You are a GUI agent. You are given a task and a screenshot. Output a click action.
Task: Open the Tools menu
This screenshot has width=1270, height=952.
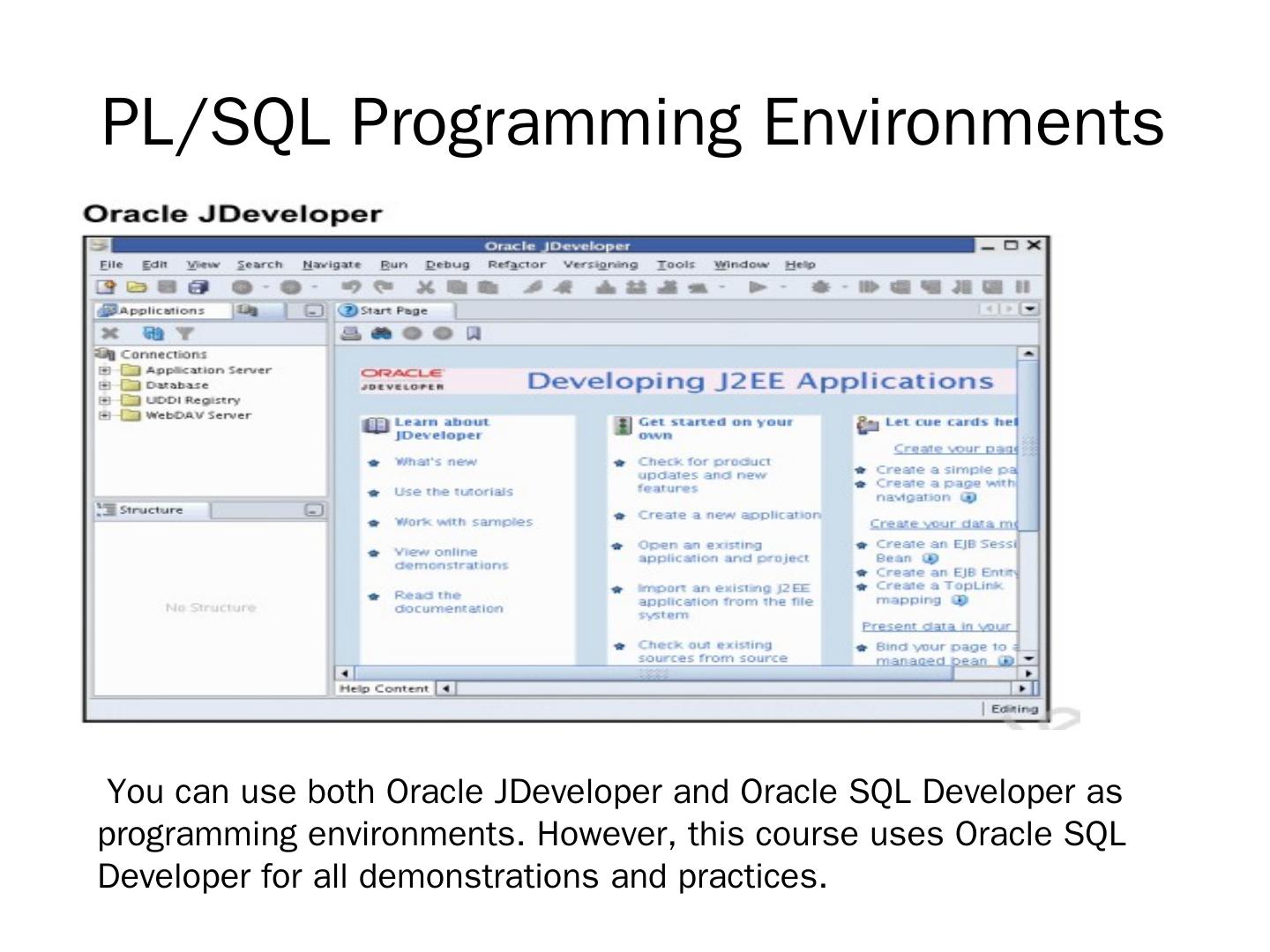tap(676, 264)
